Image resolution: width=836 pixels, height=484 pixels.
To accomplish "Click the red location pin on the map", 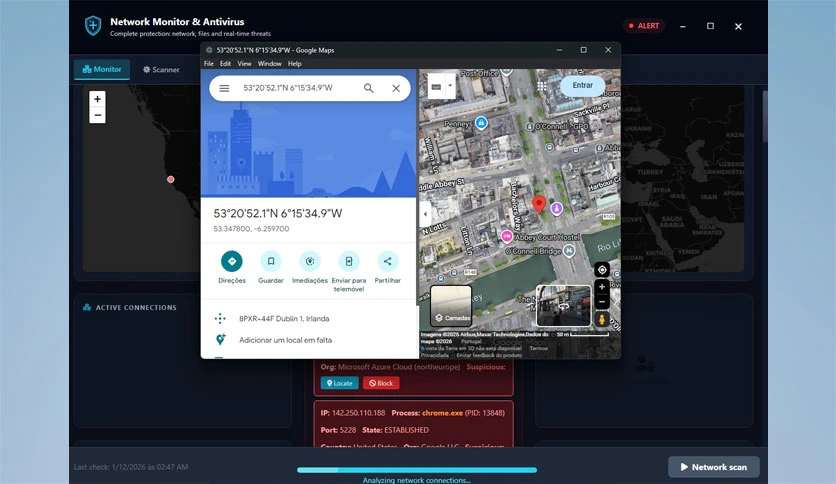I will click(539, 205).
